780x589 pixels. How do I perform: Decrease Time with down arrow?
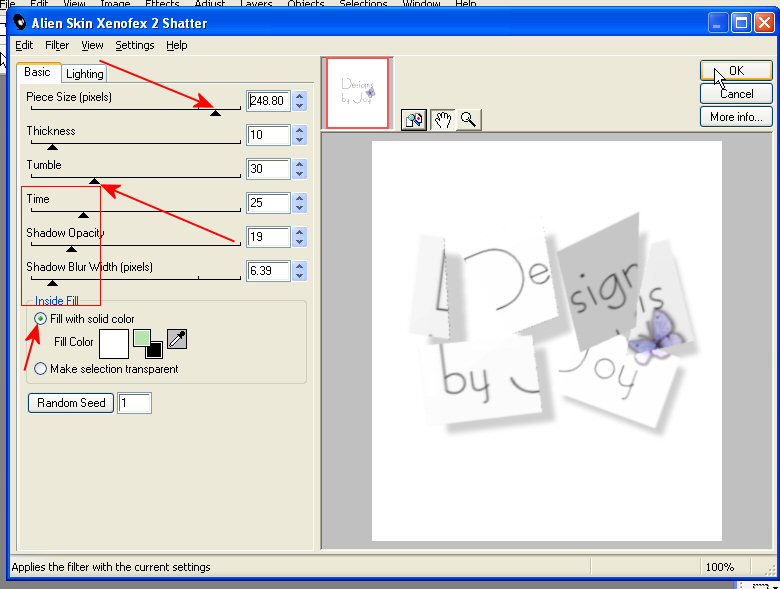(x=299, y=208)
